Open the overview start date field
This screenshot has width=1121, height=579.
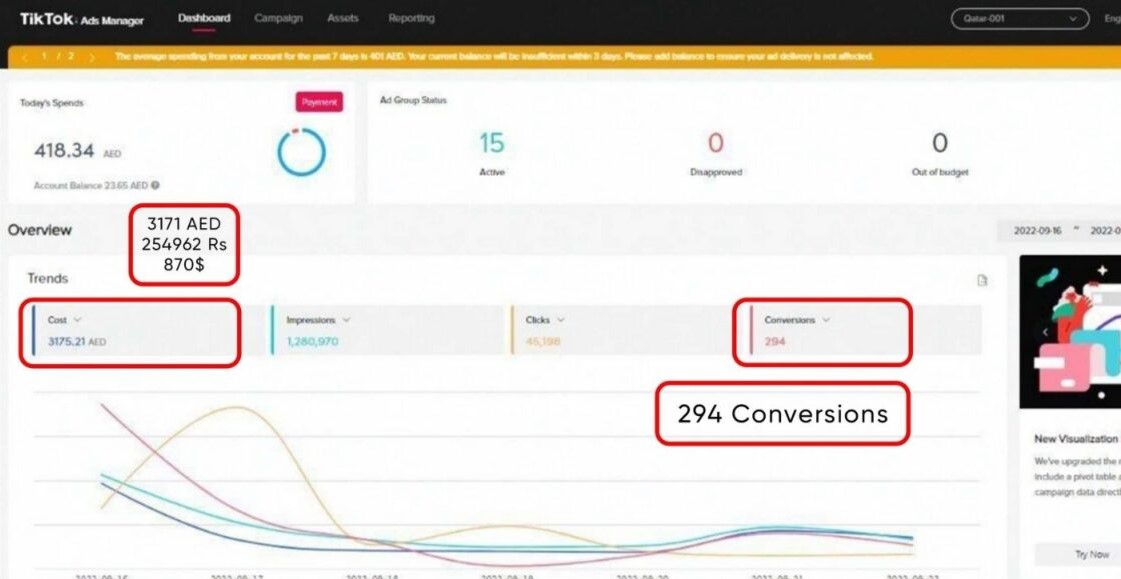point(1036,230)
